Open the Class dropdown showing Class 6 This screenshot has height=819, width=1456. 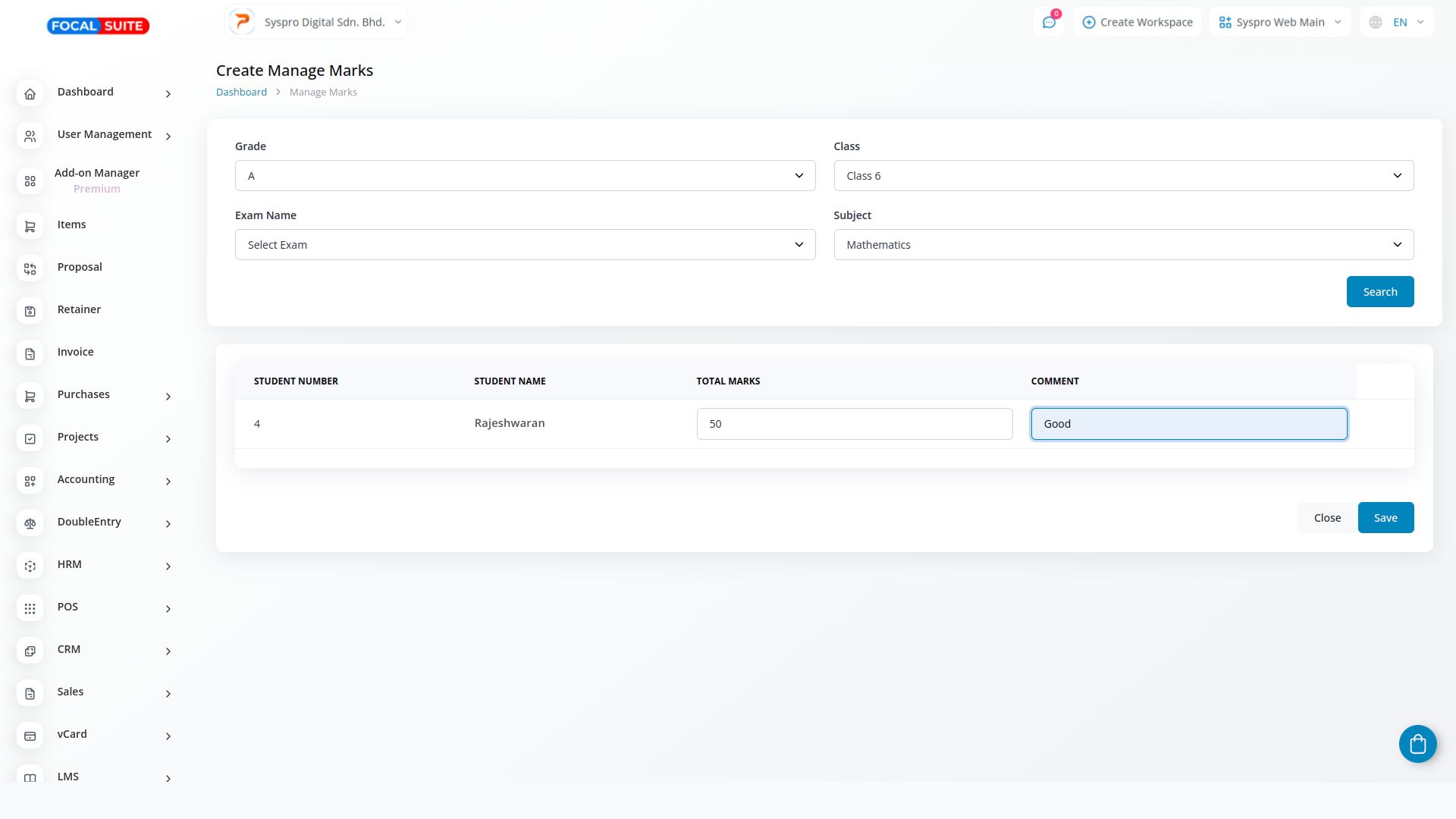[x=1123, y=176]
